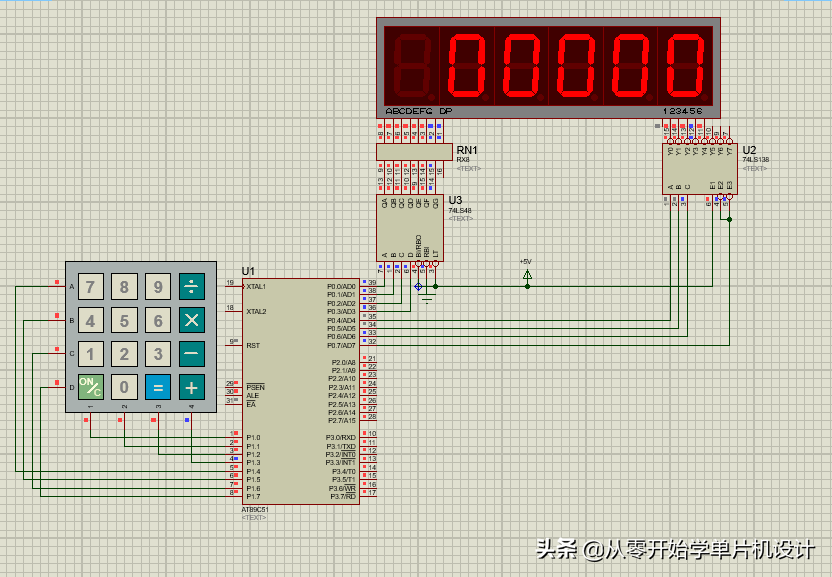Click keypad row label D
832x577 pixels.
pos(72,387)
